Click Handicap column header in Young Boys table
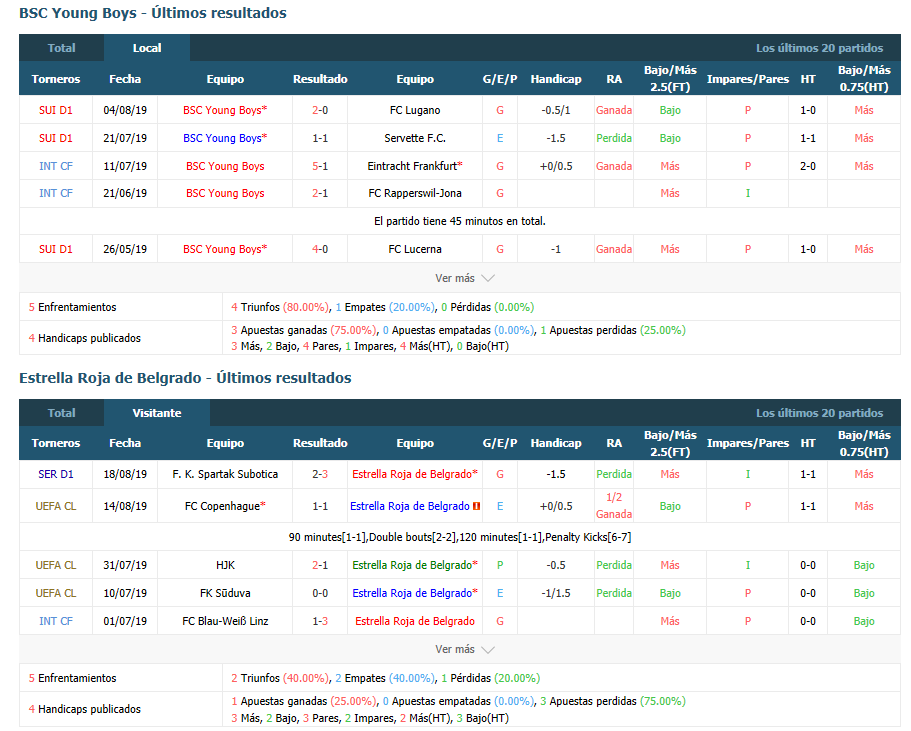 (556, 79)
